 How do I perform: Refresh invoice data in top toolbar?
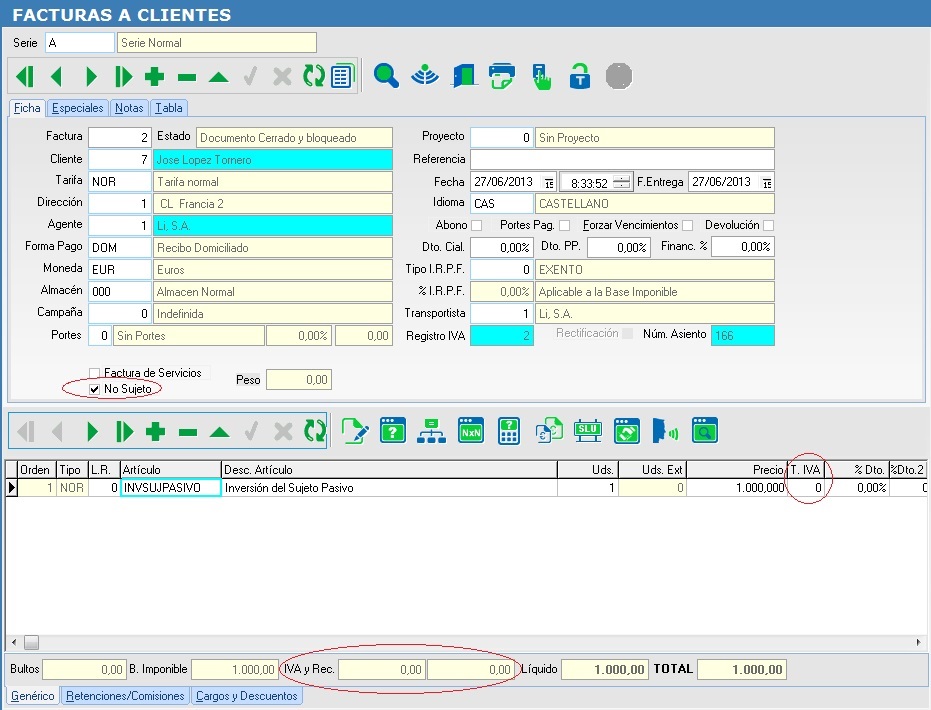pos(314,76)
